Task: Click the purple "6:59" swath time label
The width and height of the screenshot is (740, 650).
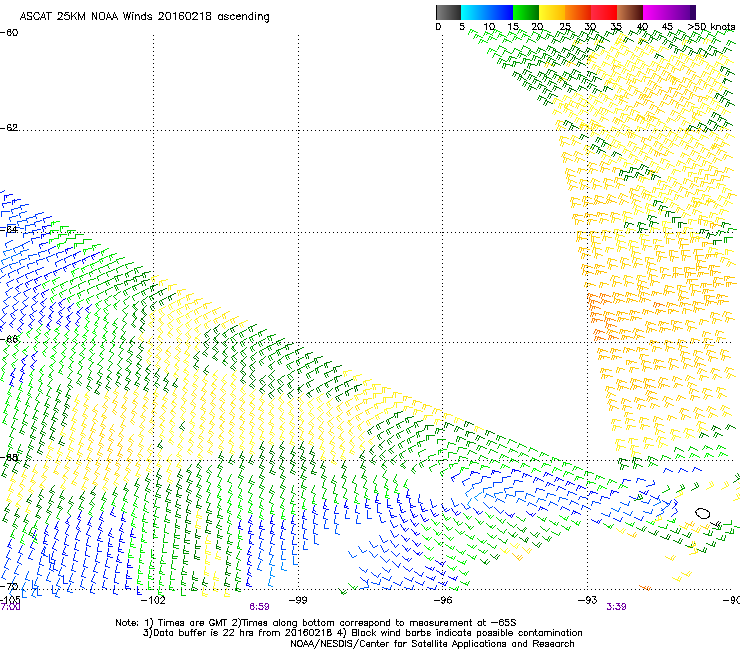Action: (x=259, y=607)
